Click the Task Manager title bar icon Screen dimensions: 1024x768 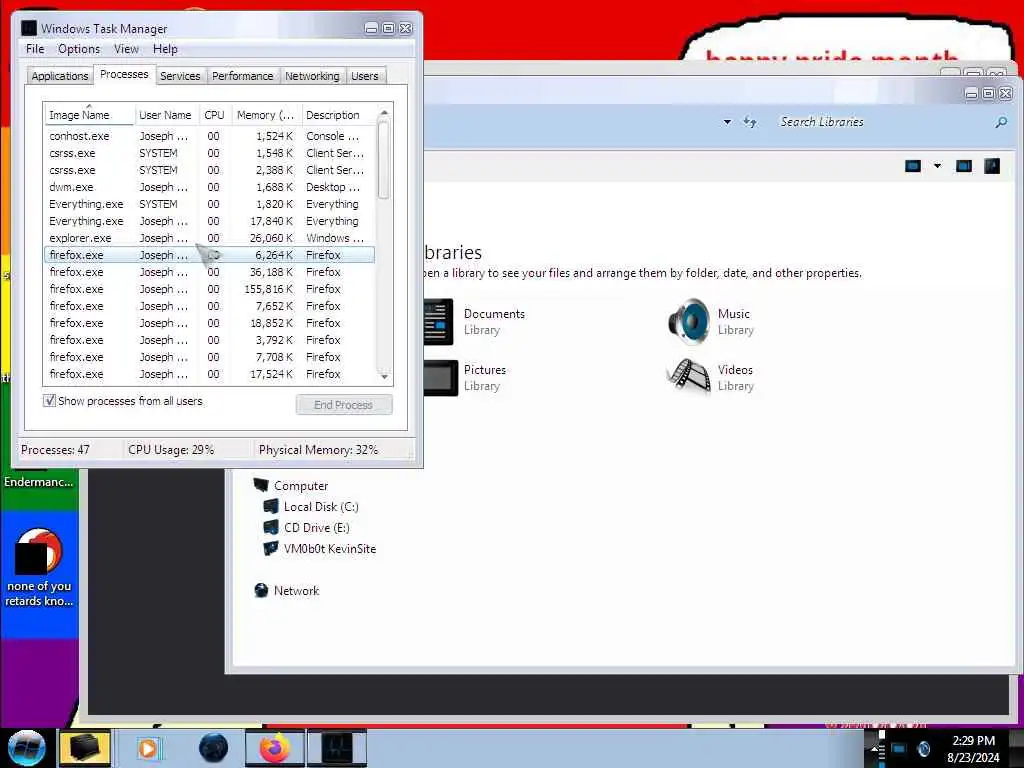pos(28,28)
